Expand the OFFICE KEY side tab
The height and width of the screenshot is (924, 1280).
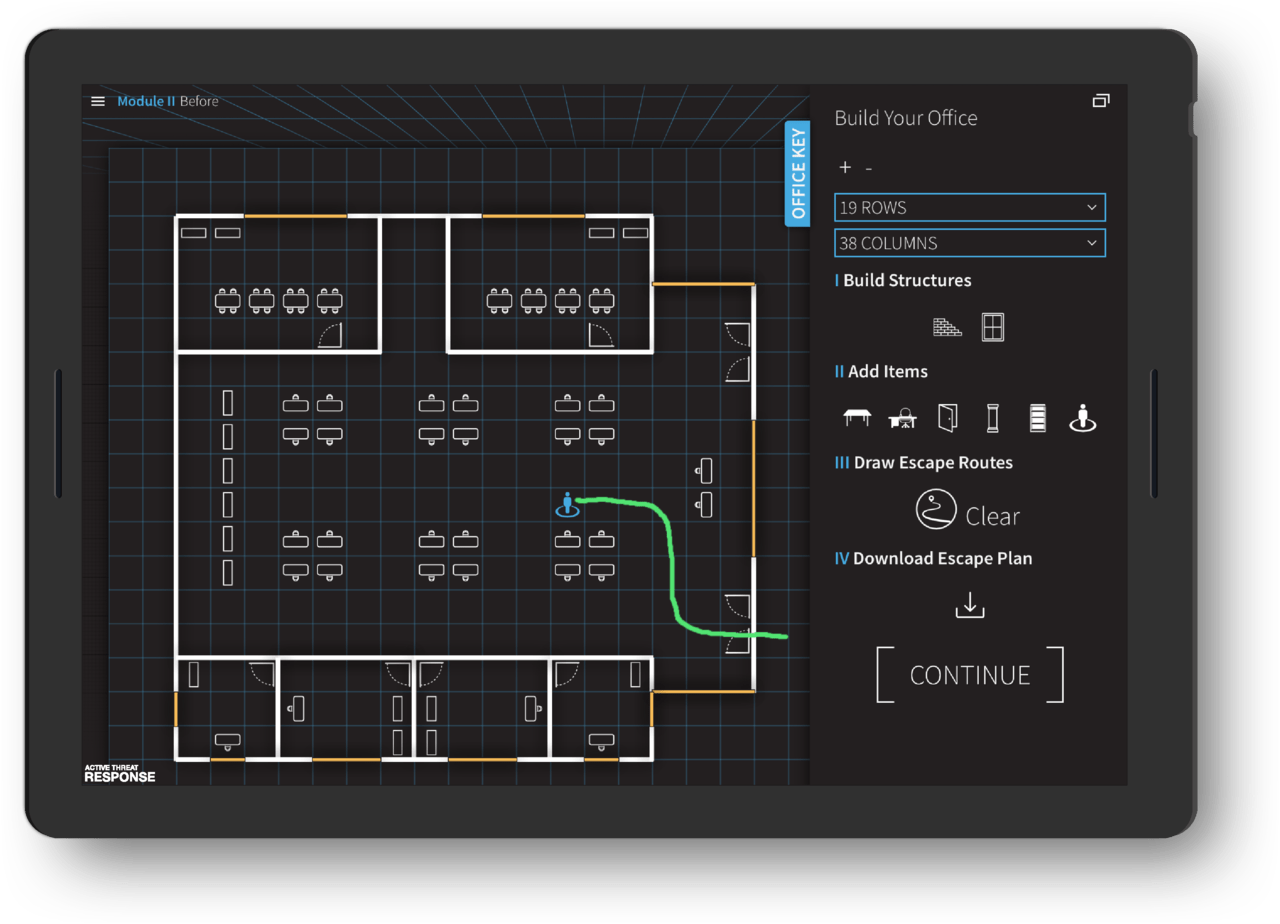(x=797, y=174)
